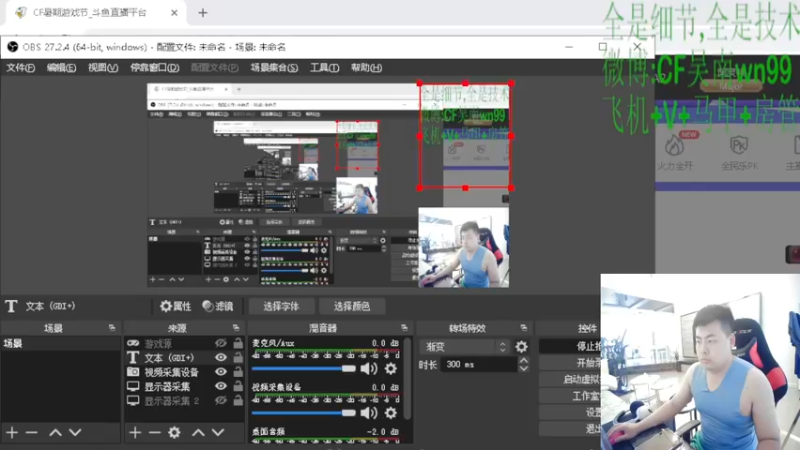Open the 编辑(E) menu
The height and width of the screenshot is (450, 800).
(x=61, y=68)
